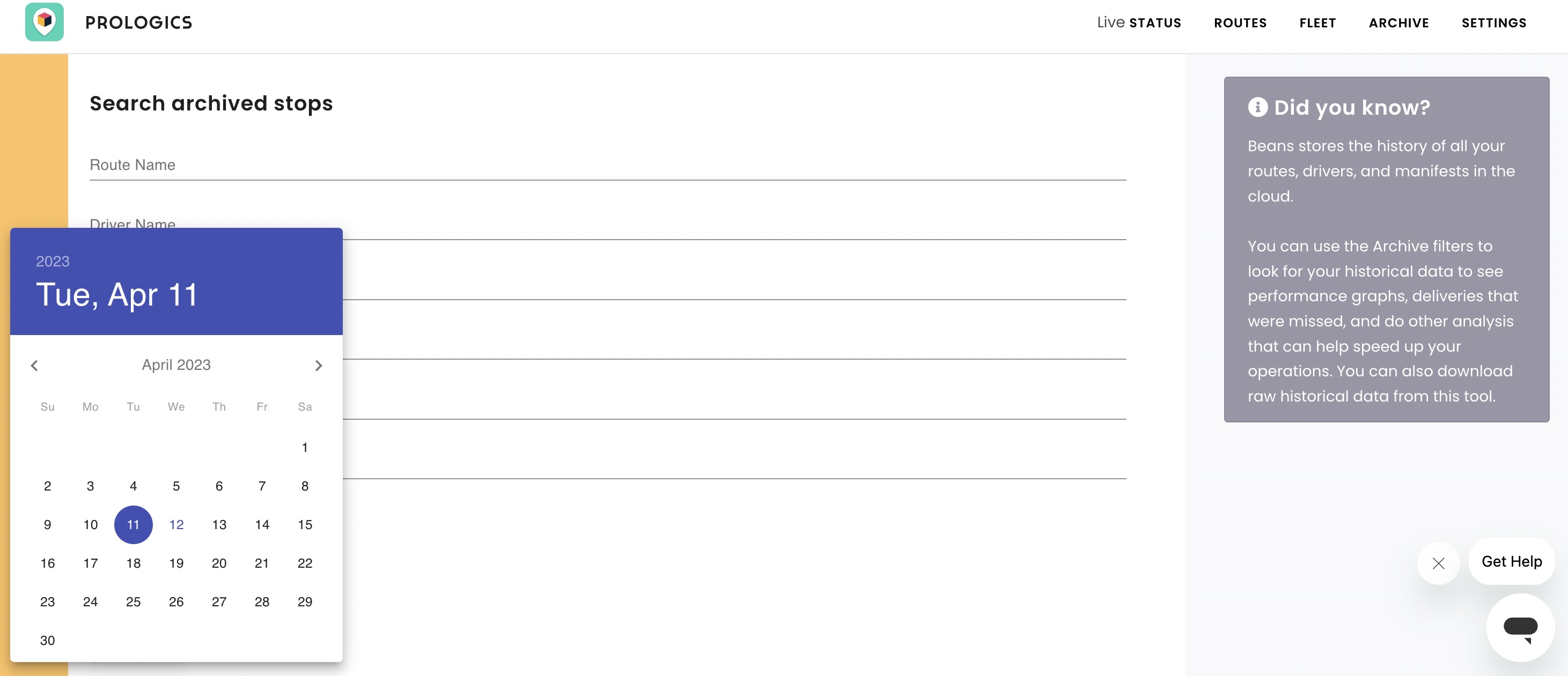Navigate to Routes menu item
1568x676 pixels.
pyautogui.click(x=1240, y=23)
